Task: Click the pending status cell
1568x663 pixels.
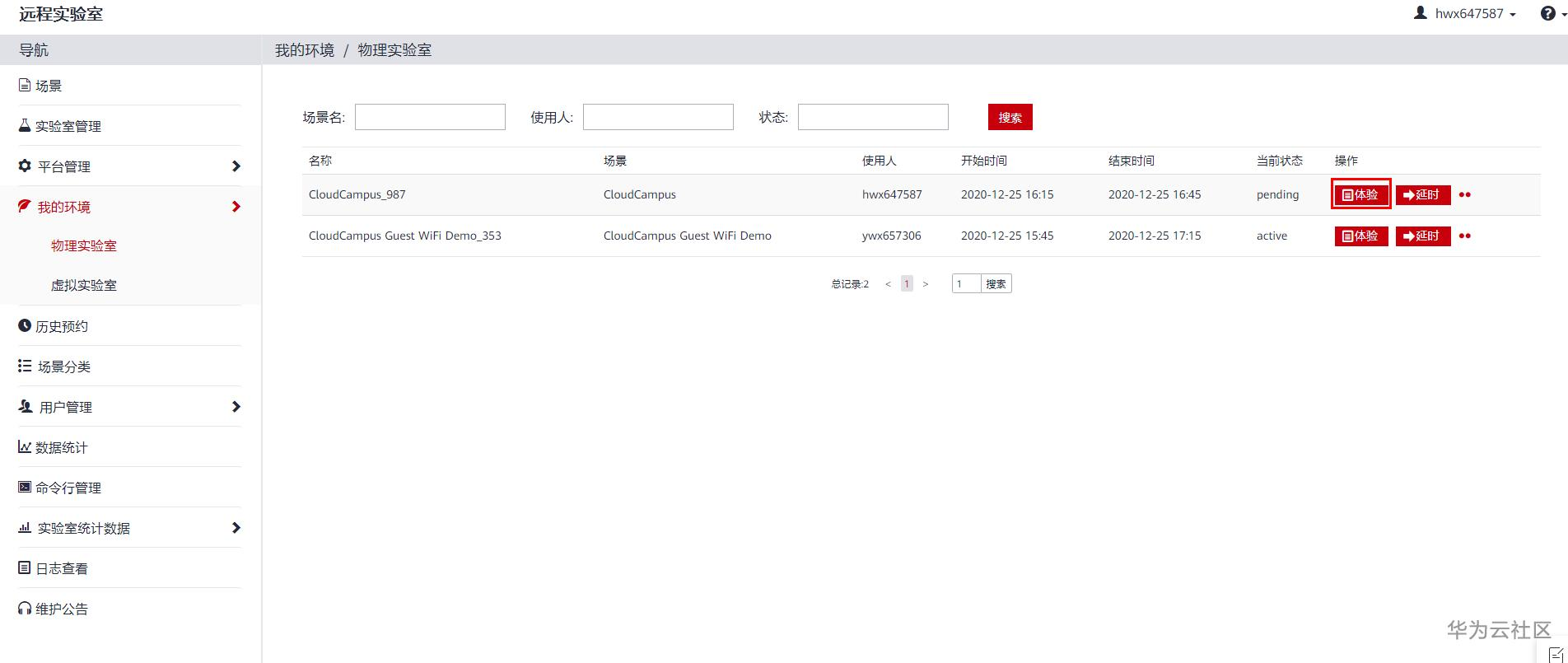Action: (1278, 195)
